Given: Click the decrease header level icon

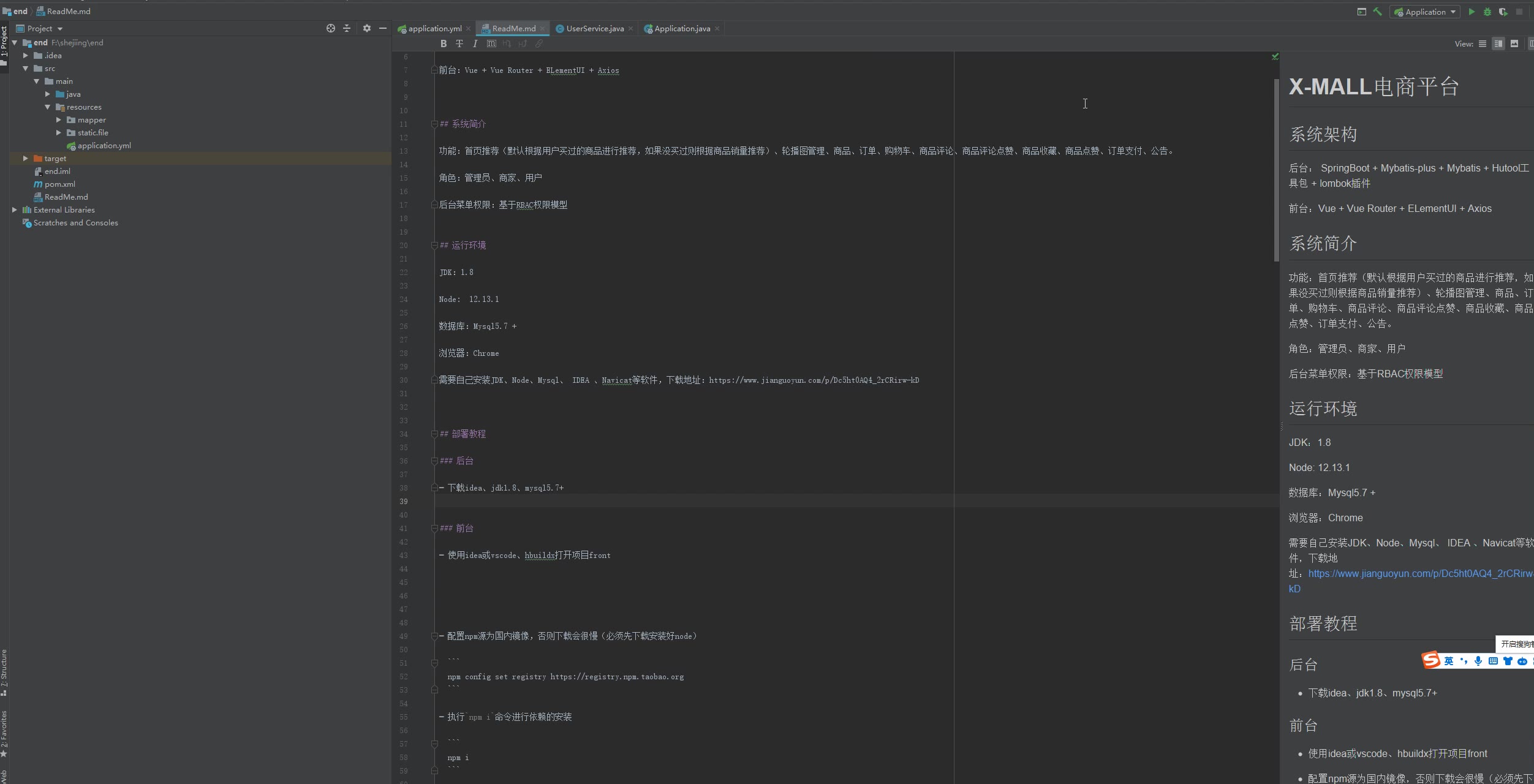Looking at the screenshot, I should [507, 43].
